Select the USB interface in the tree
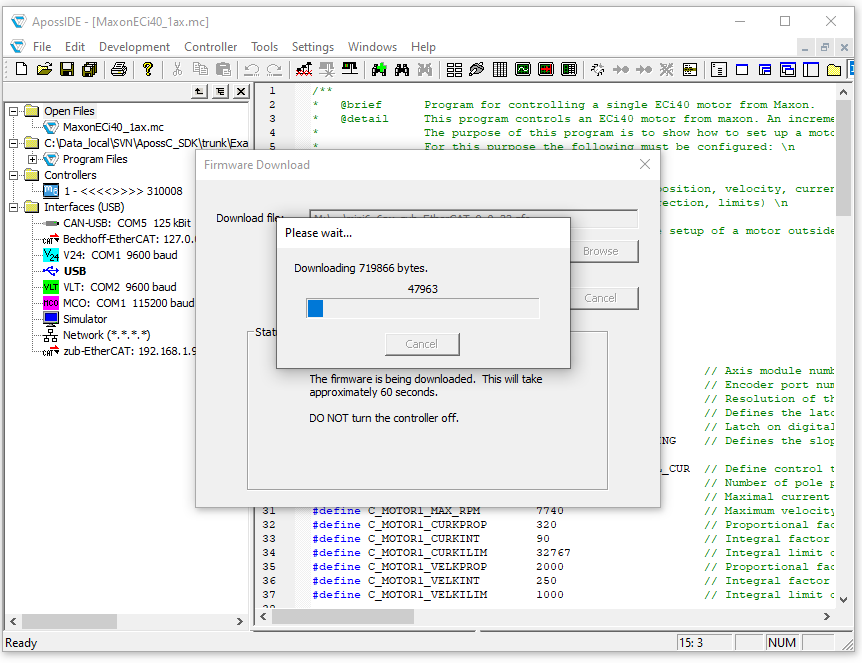862x663 pixels. click(74, 271)
